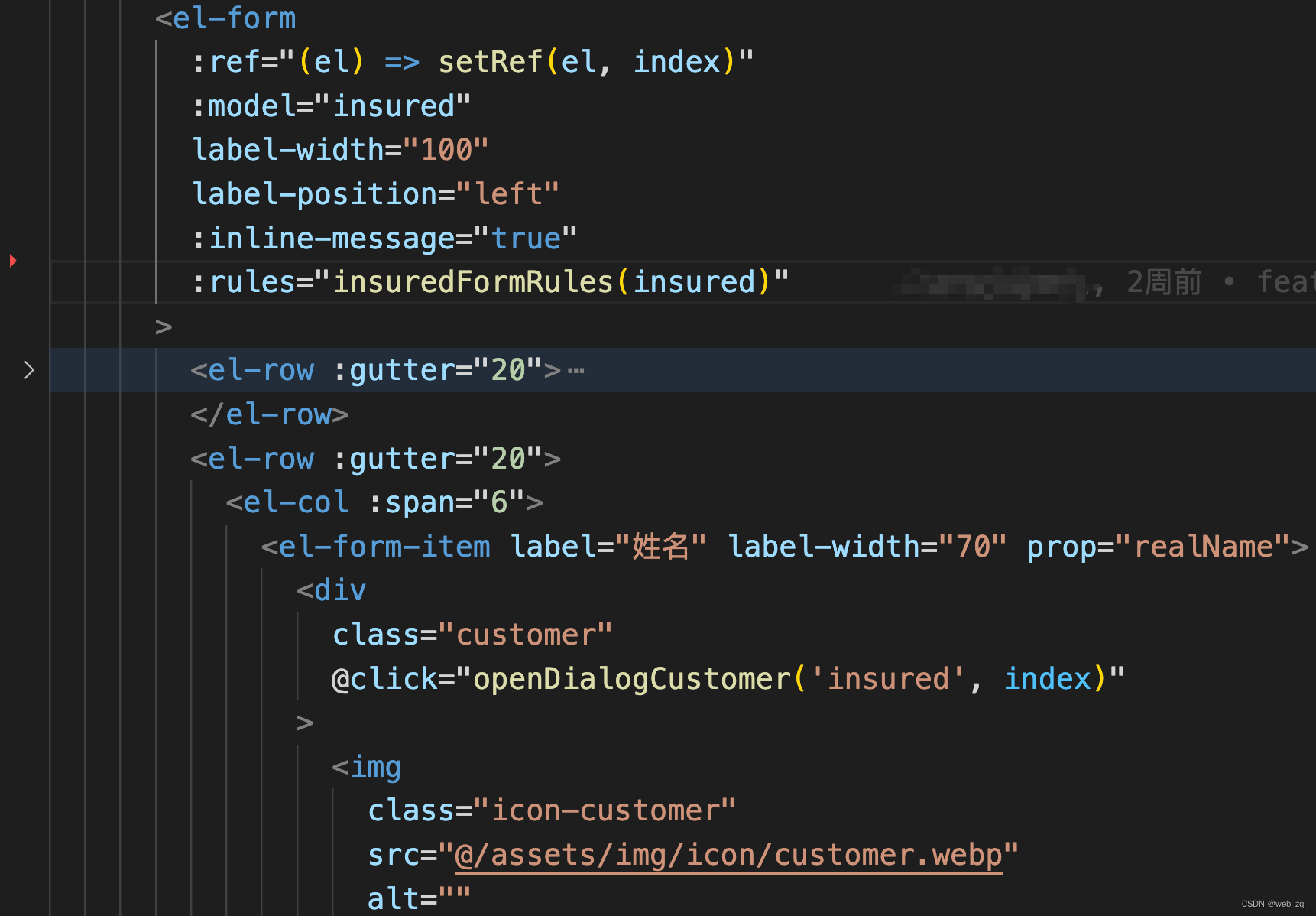Click the folded code ellipsis after el-row
This screenshot has height=916, width=1316.
[576, 372]
